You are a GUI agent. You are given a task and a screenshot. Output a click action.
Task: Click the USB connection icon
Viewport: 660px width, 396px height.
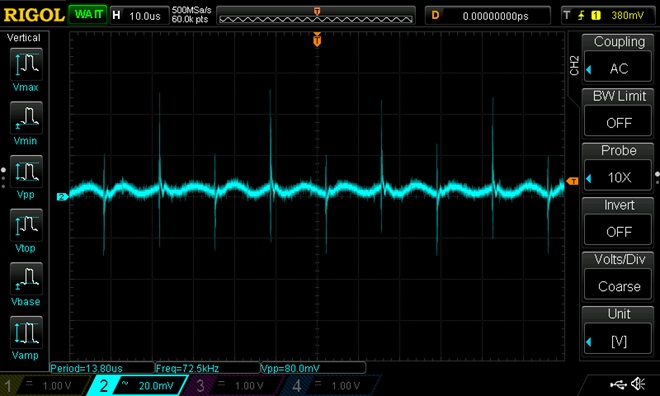(x=618, y=384)
